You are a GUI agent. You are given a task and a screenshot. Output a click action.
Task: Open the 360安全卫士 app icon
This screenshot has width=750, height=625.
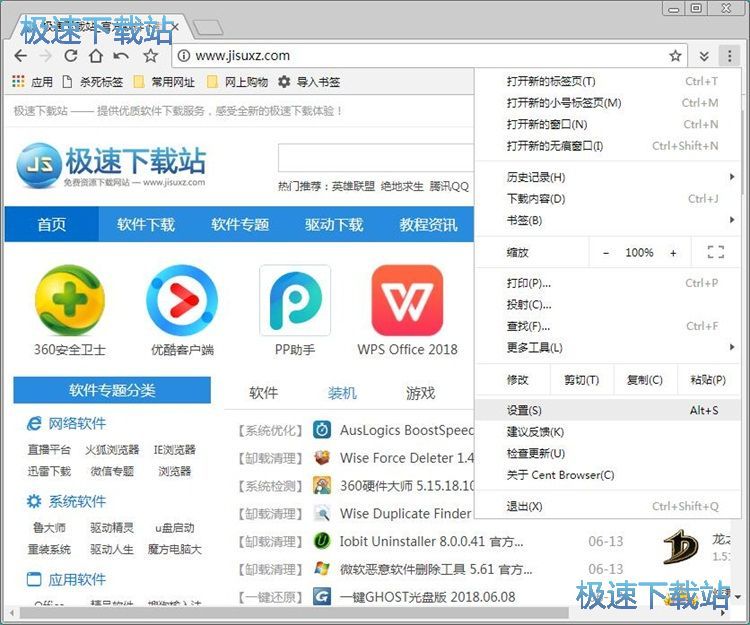pos(70,300)
